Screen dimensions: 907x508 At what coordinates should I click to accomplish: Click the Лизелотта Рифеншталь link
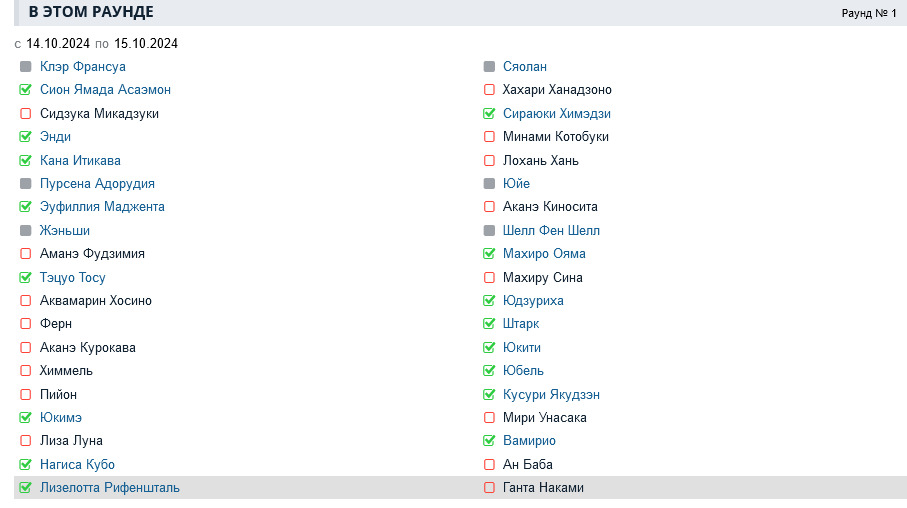click(110, 488)
